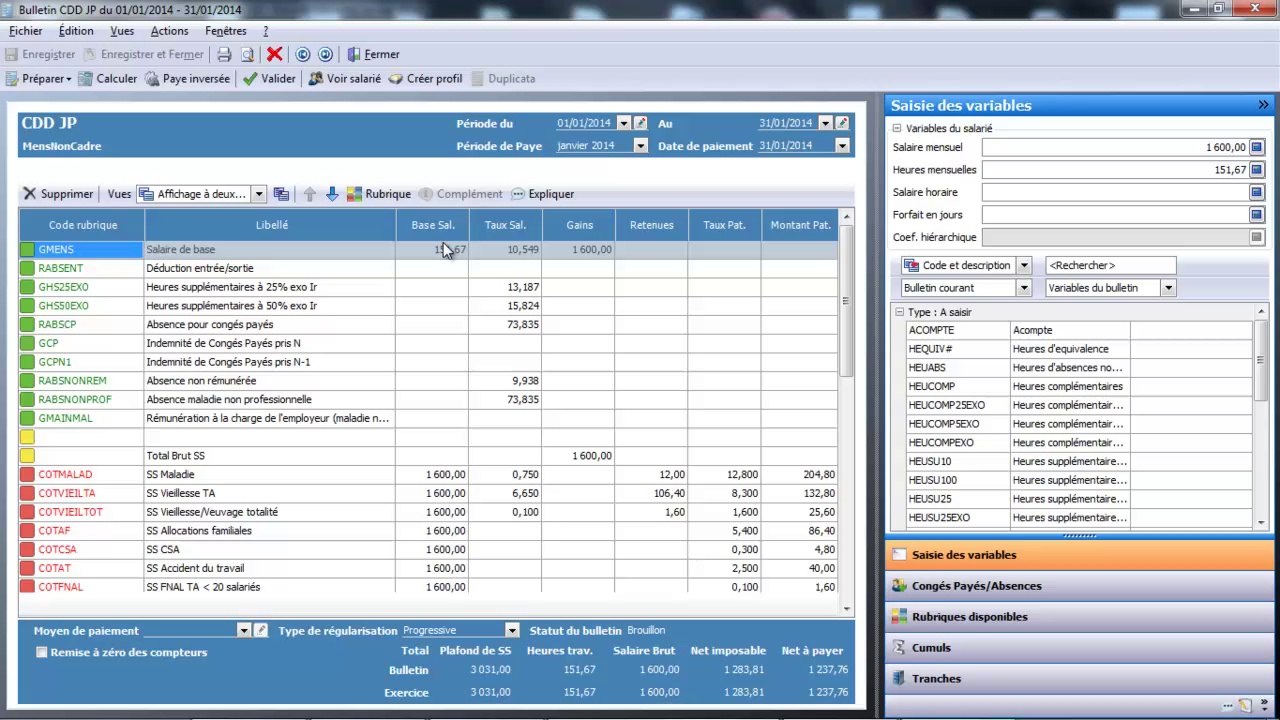This screenshot has height=720, width=1280.
Task: Click Calculer in the toolbar
Action: (107, 79)
